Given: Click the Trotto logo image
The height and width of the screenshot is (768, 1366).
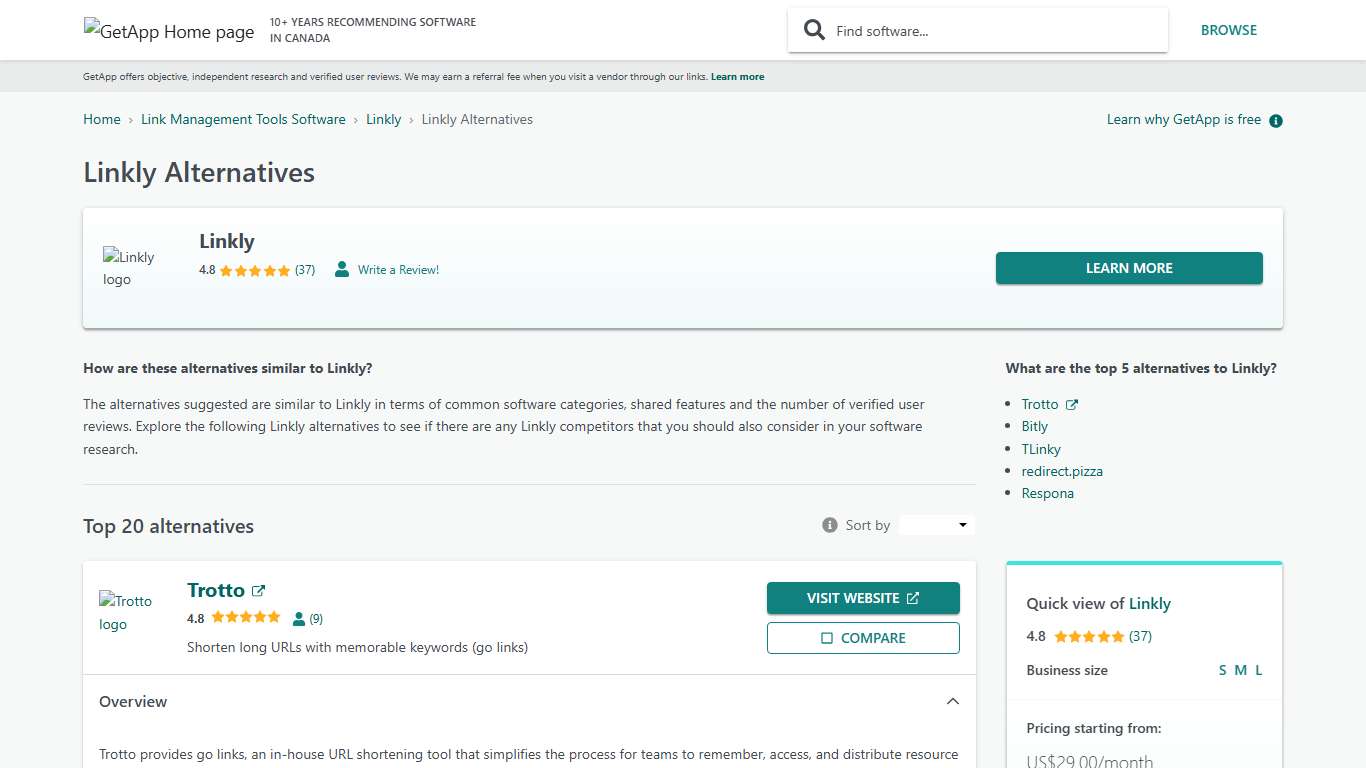Looking at the screenshot, I should click(x=126, y=612).
